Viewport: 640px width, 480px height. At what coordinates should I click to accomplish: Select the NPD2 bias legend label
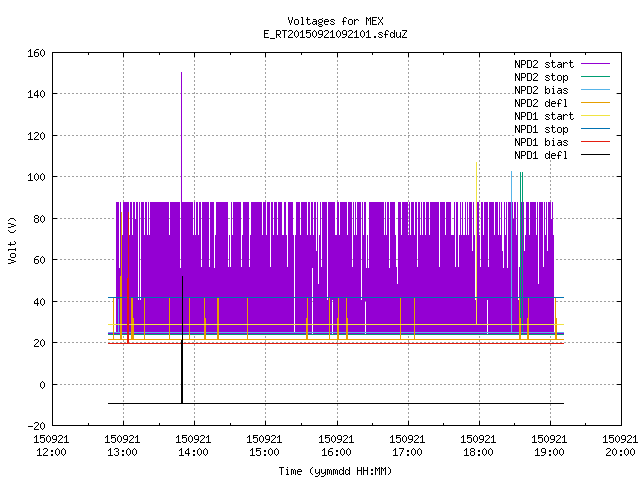point(541,90)
